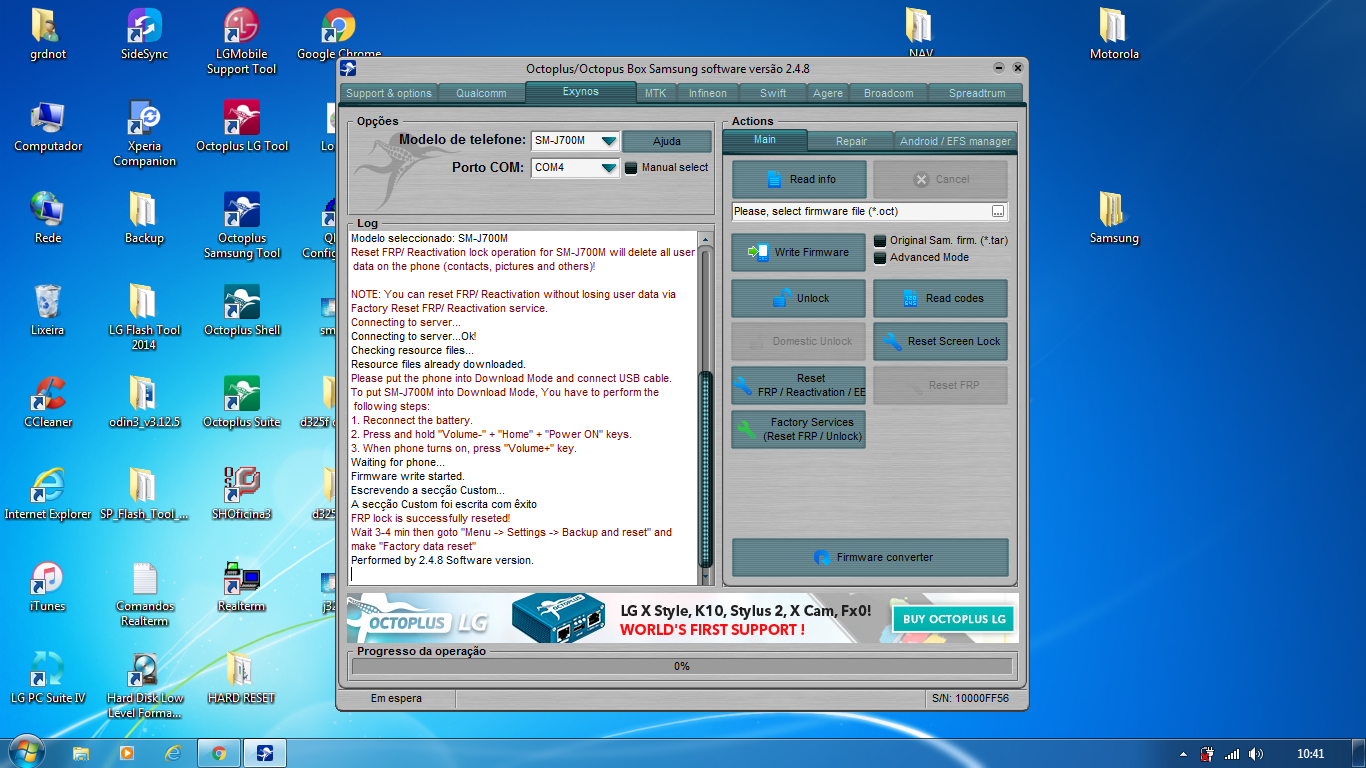Open the SP_Flash_Tool folder
This screenshot has width=1366, height=768.
pyautogui.click(x=144, y=494)
